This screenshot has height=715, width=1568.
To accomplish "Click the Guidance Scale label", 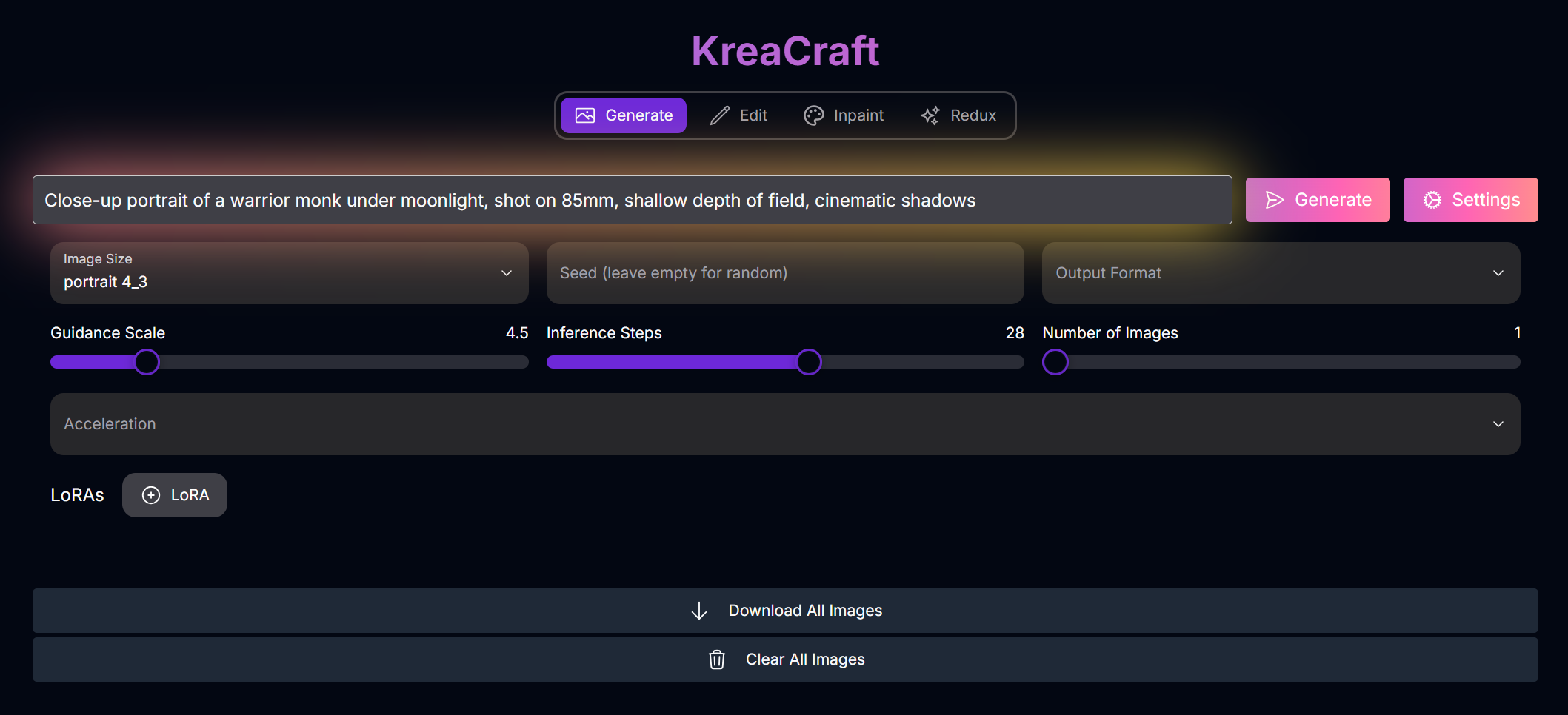I will point(108,333).
